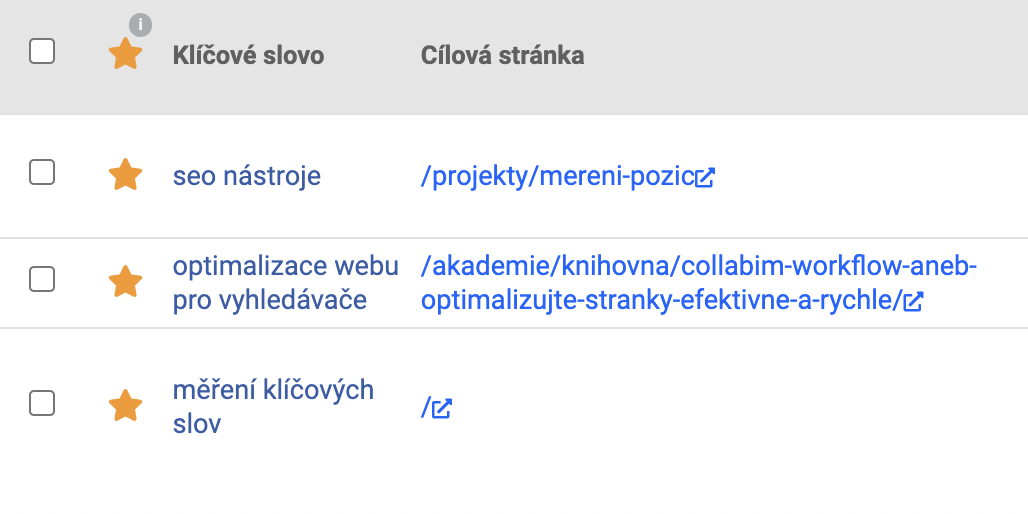Toggle the star for 'seo nástroje'
1028x514 pixels.
click(x=125, y=175)
